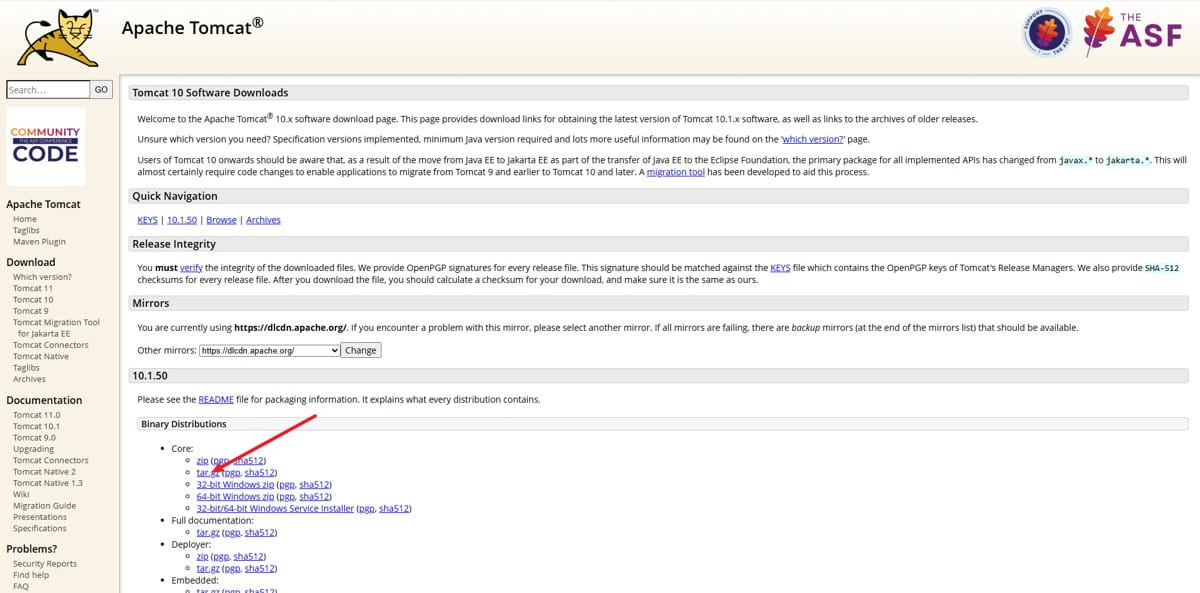Open Maven Plugin in sidebar menu
Image resolution: width=1200 pixels, height=593 pixels.
click(x=39, y=242)
